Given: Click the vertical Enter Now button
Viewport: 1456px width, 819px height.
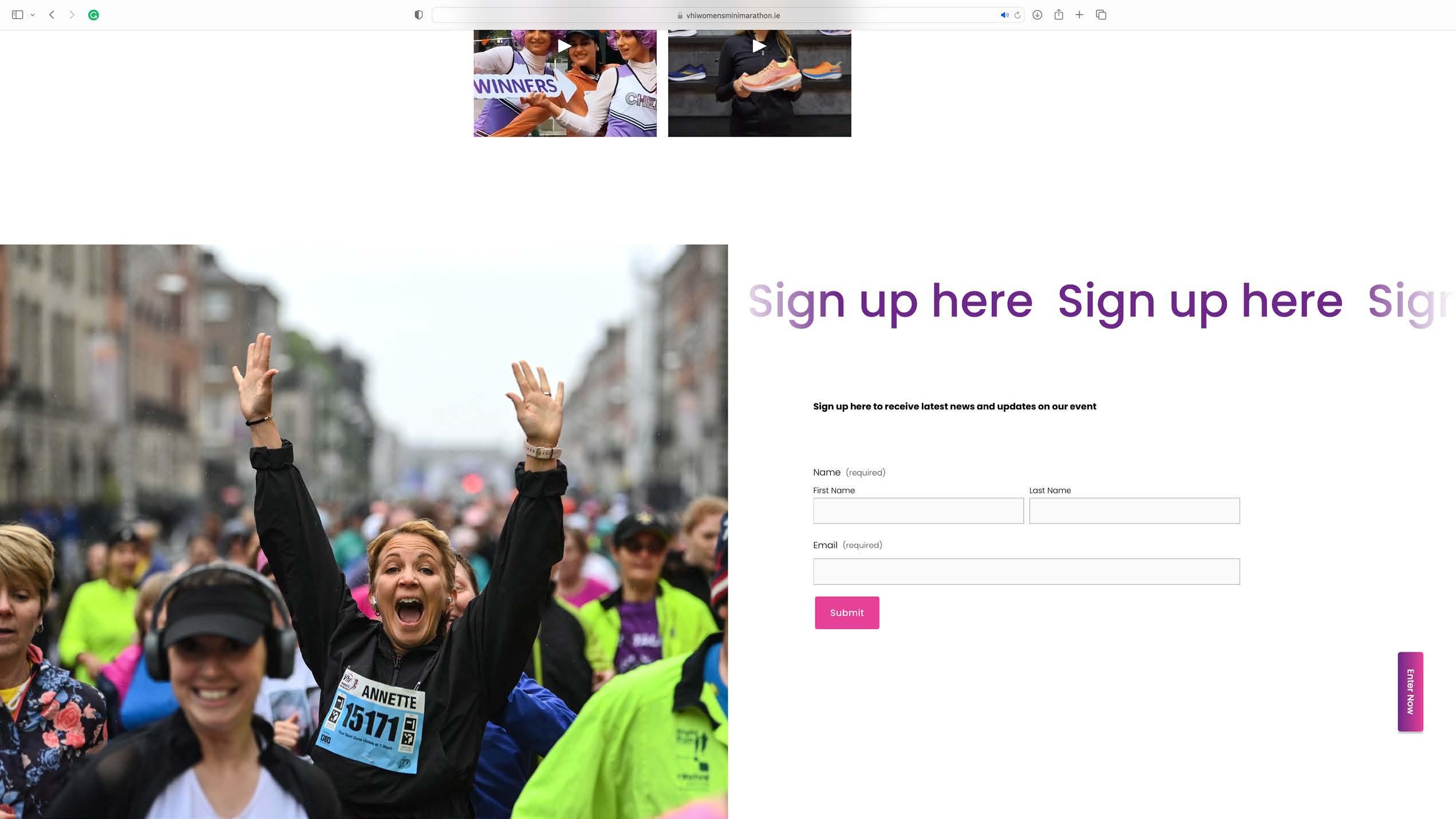Looking at the screenshot, I should point(1410,691).
